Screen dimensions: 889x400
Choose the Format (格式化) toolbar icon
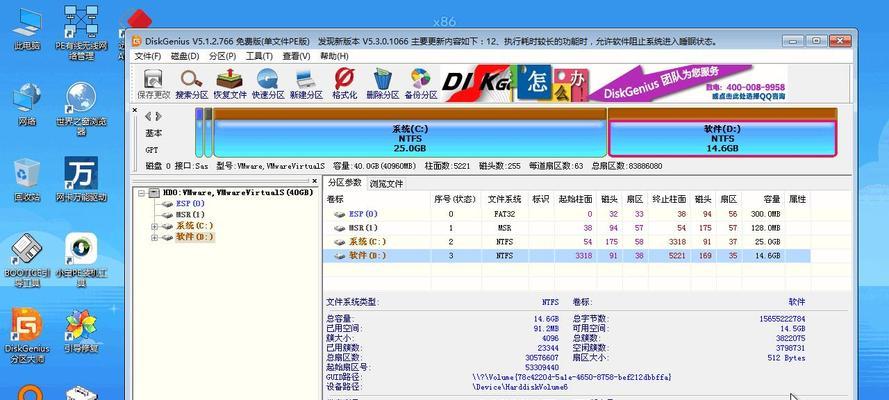point(344,84)
